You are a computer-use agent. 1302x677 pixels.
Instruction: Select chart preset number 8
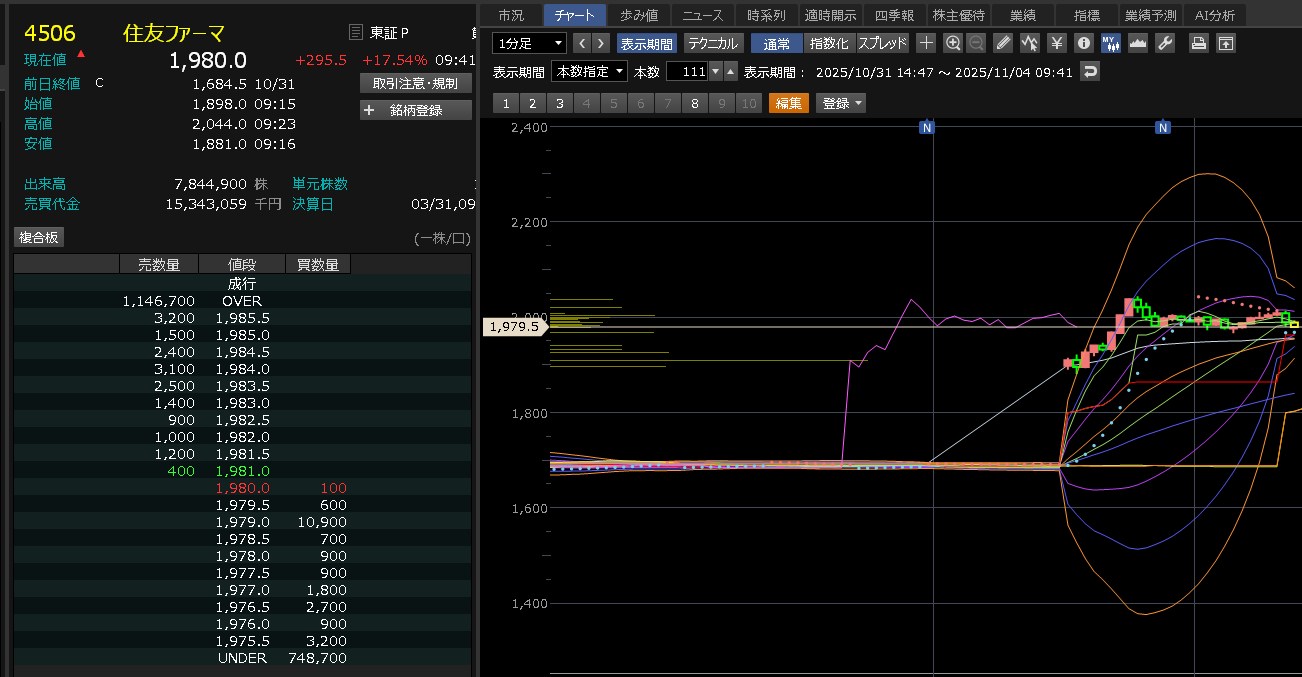(694, 103)
